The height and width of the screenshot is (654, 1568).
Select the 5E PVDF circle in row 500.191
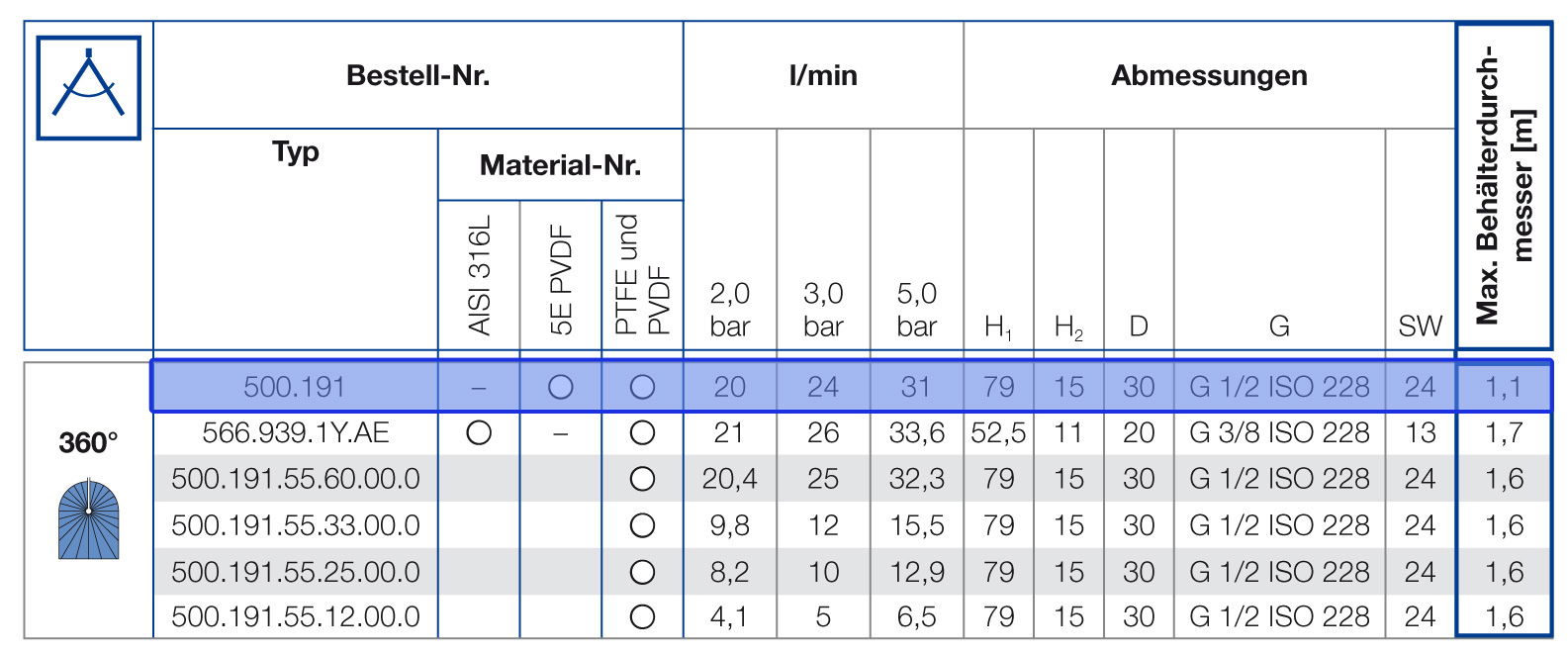[561, 387]
